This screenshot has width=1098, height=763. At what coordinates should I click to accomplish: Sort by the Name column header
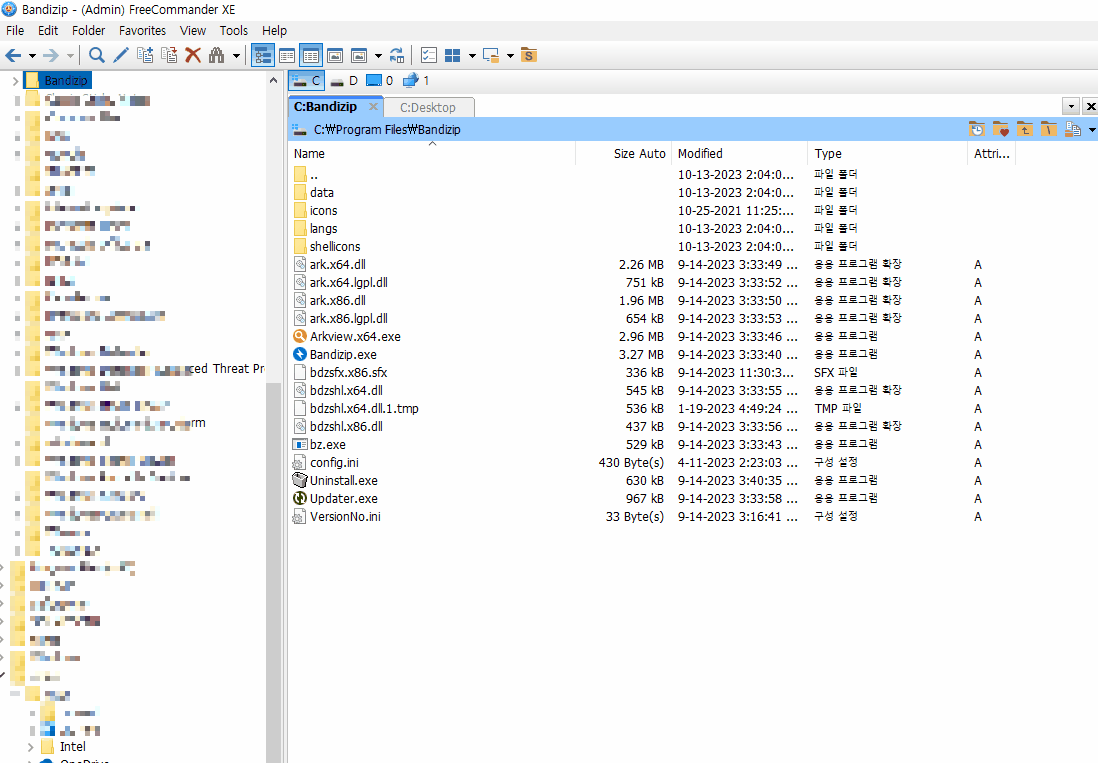[432, 153]
